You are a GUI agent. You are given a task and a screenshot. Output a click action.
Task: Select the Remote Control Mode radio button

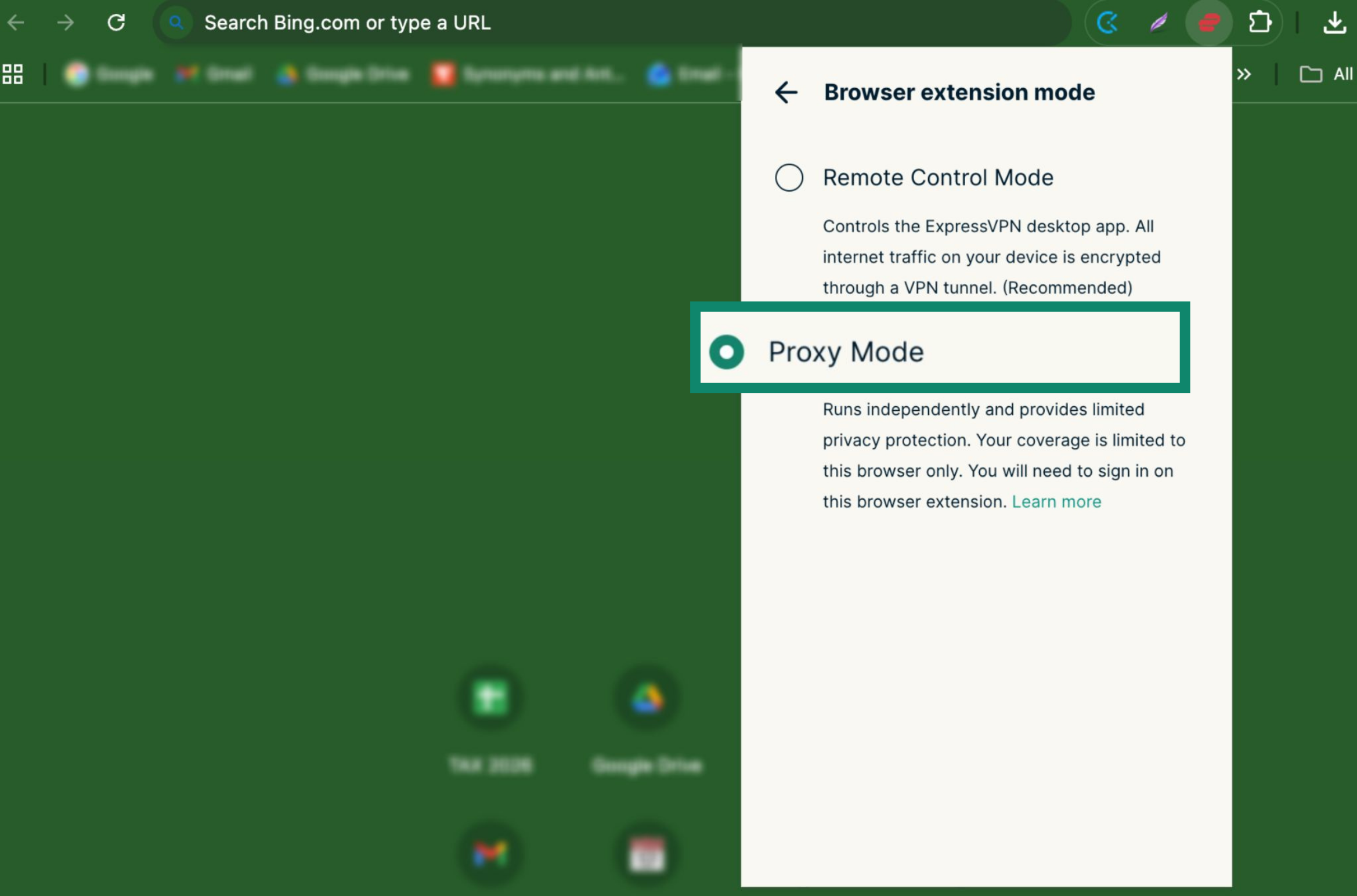click(x=789, y=178)
